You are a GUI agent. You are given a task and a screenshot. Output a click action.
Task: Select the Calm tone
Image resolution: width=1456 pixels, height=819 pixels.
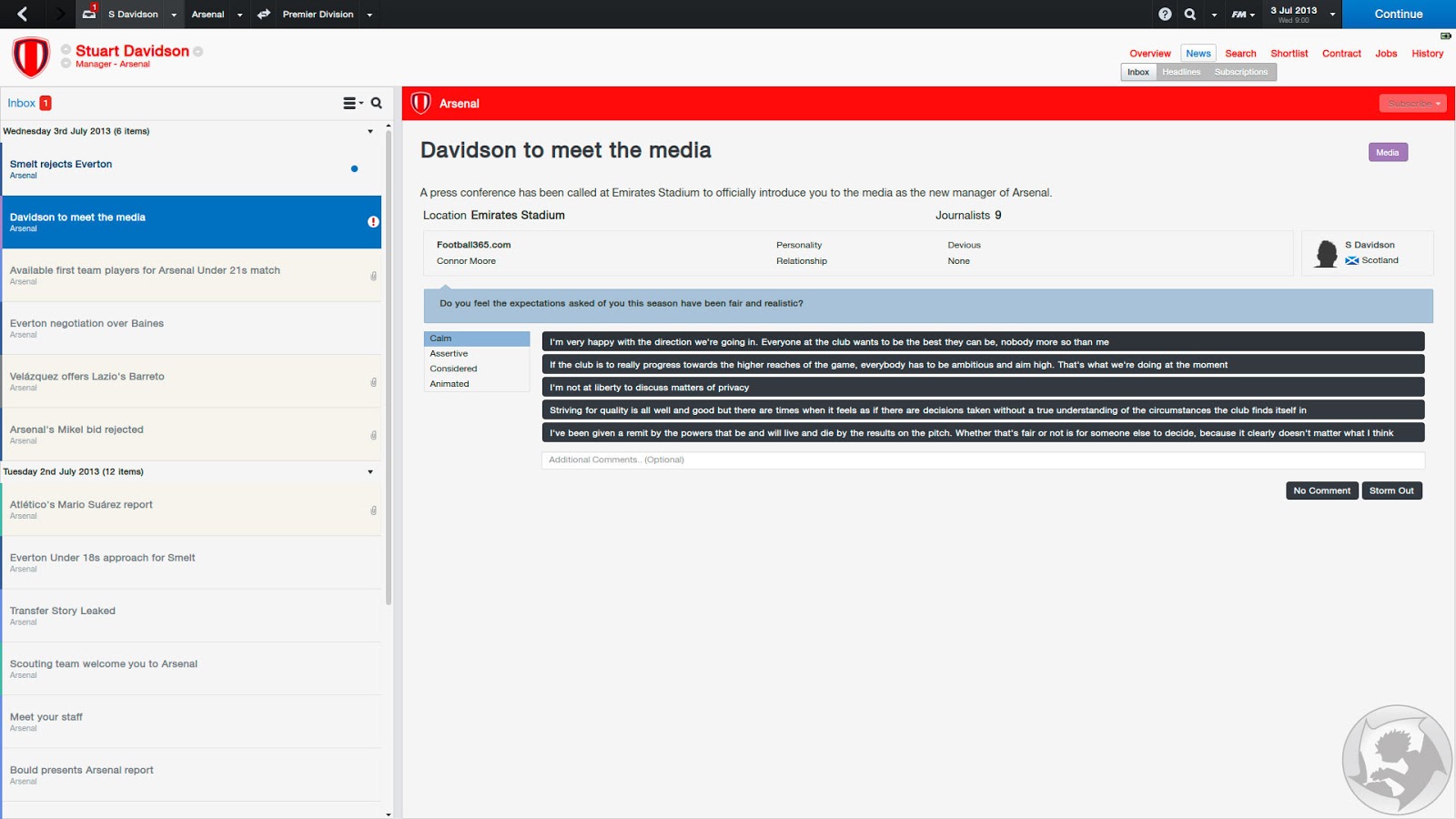tap(477, 339)
